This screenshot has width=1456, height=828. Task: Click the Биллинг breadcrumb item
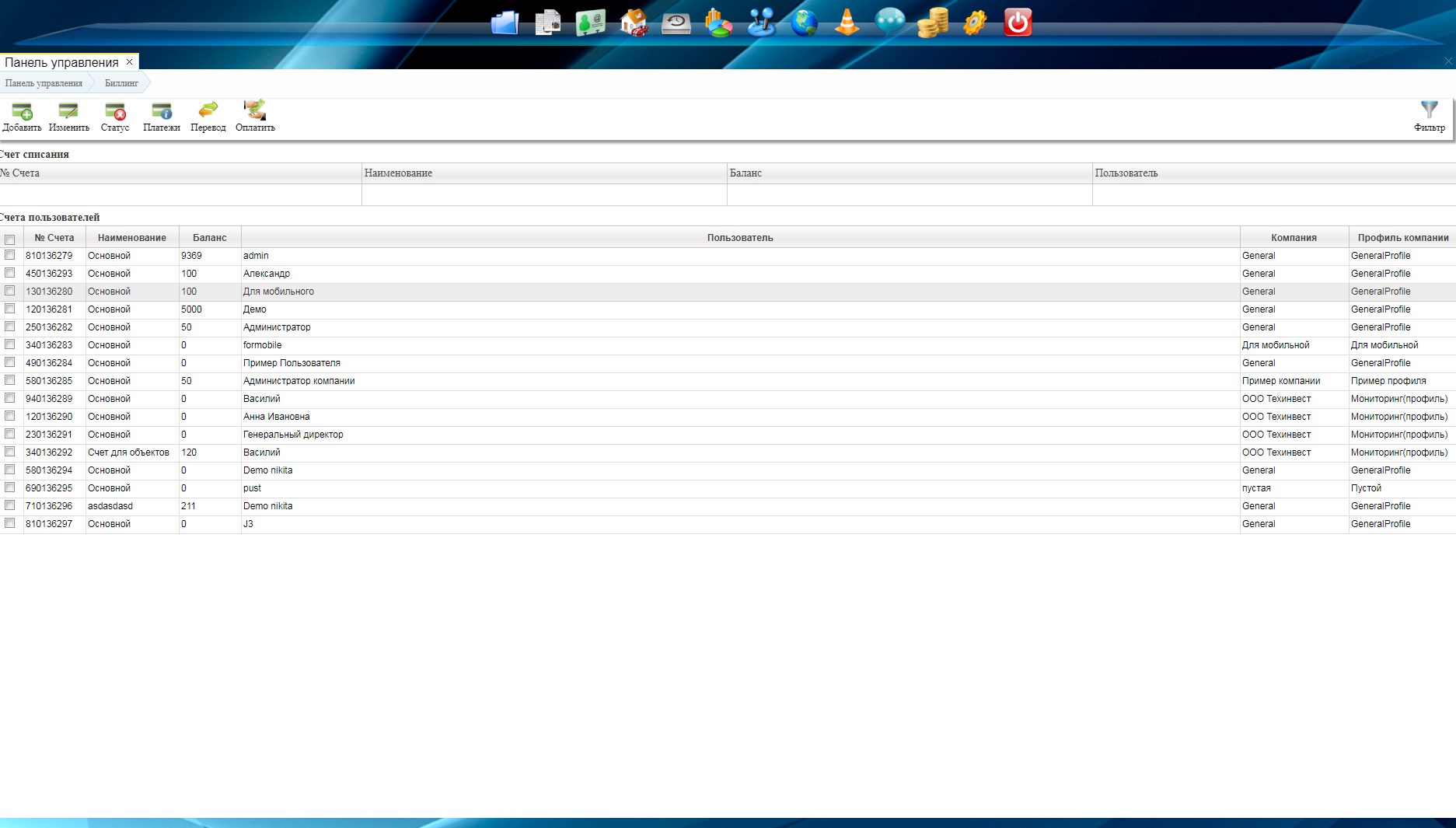click(121, 83)
